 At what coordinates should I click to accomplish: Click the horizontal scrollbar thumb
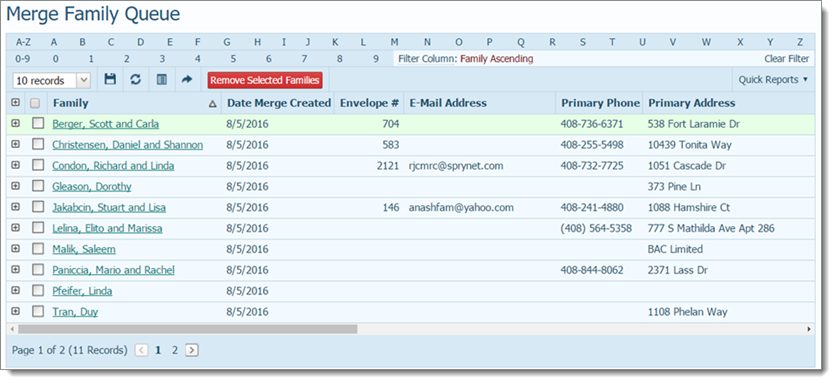187,329
